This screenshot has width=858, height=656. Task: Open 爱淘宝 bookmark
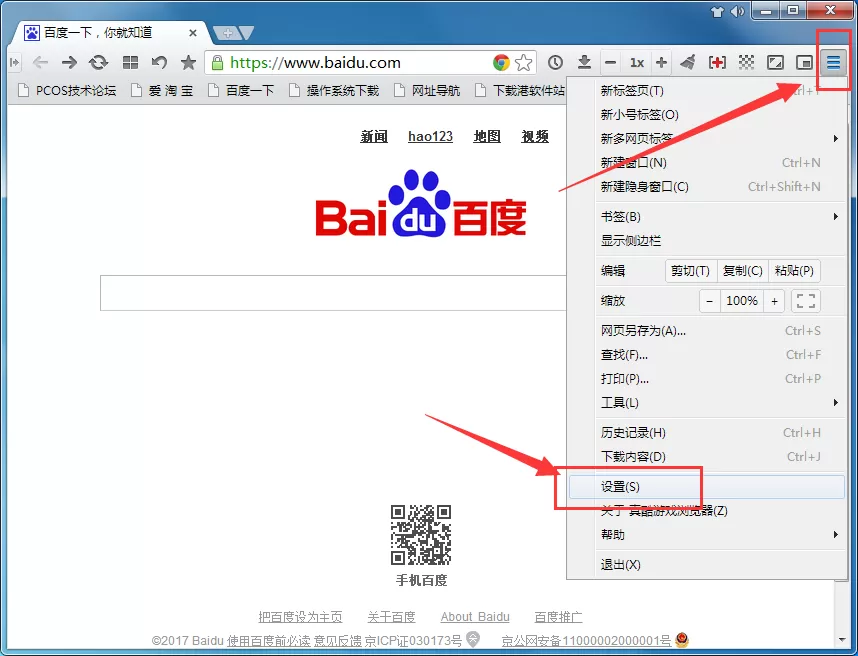[162, 90]
